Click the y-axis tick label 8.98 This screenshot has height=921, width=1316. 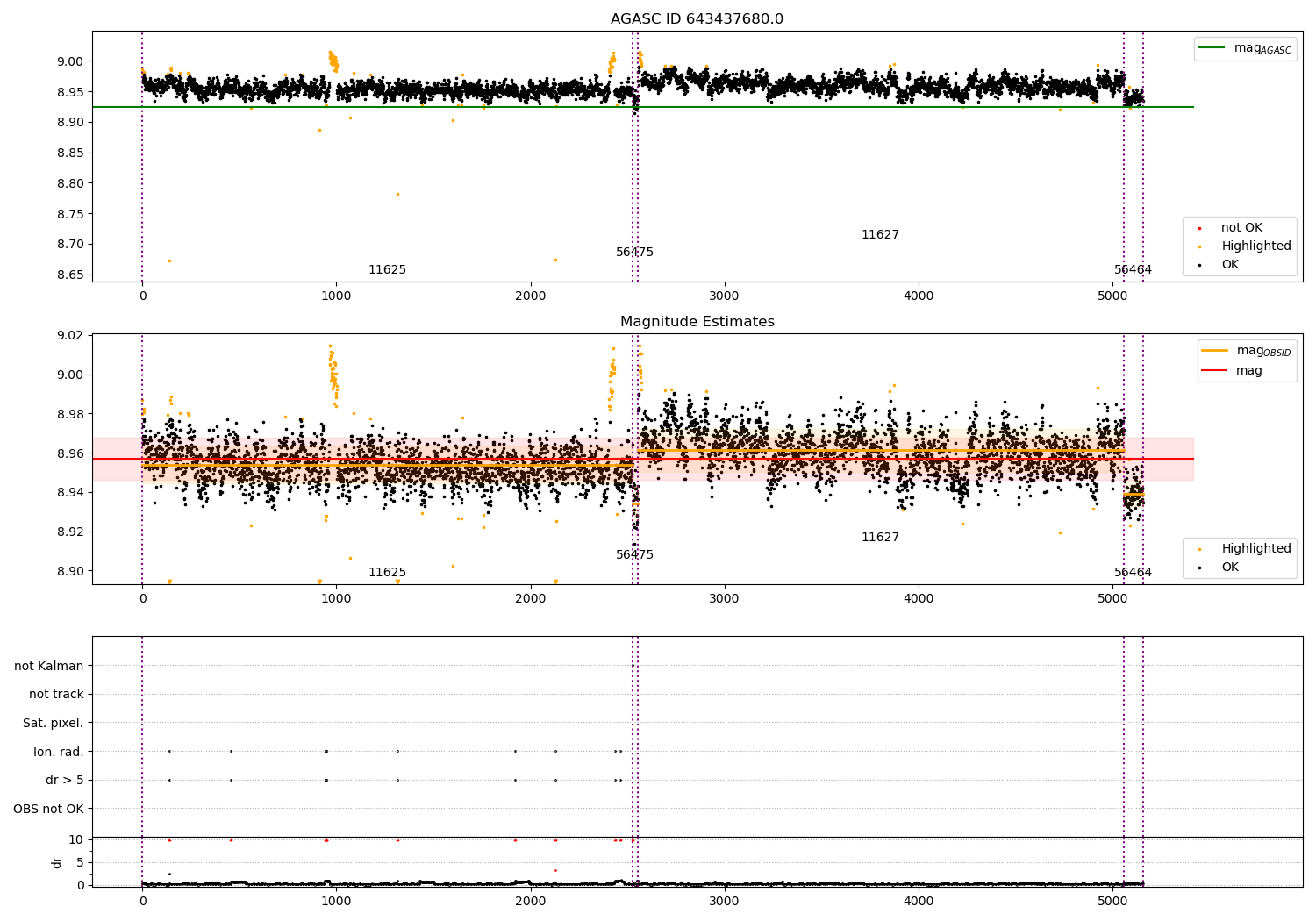point(69,414)
